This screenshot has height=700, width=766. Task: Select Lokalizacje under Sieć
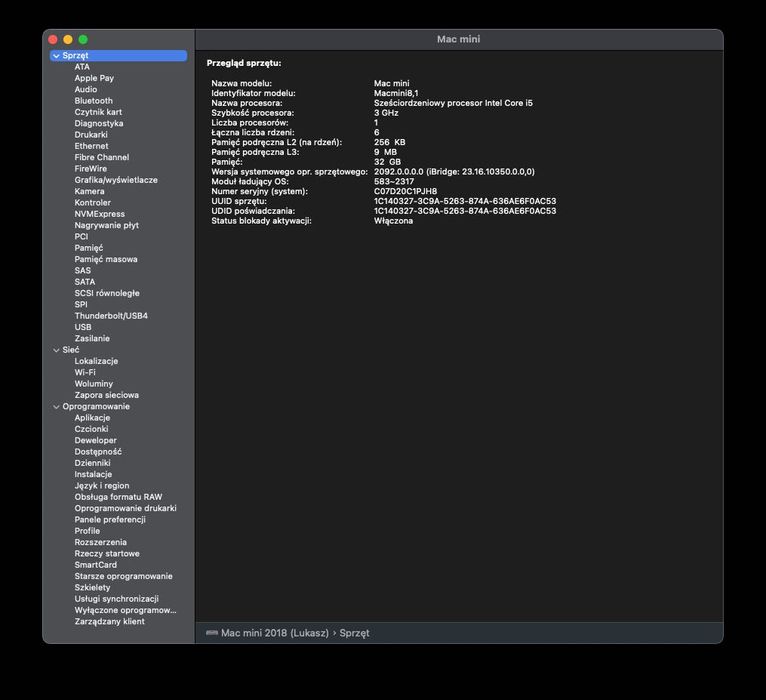(x=96, y=361)
